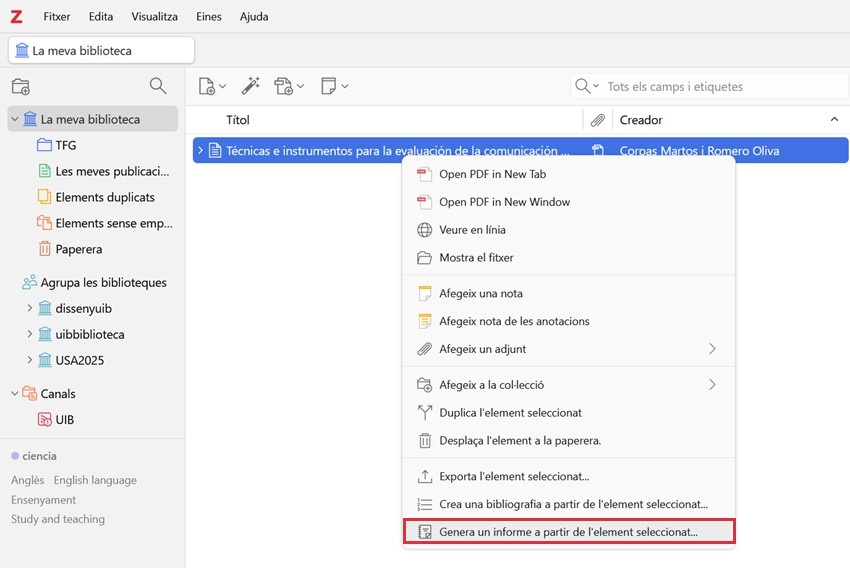Image resolution: width=850 pixels, height=568 pixels.
Task: Open the Afegeix un adjunt submenu
Action: click(x=569, y=349)
